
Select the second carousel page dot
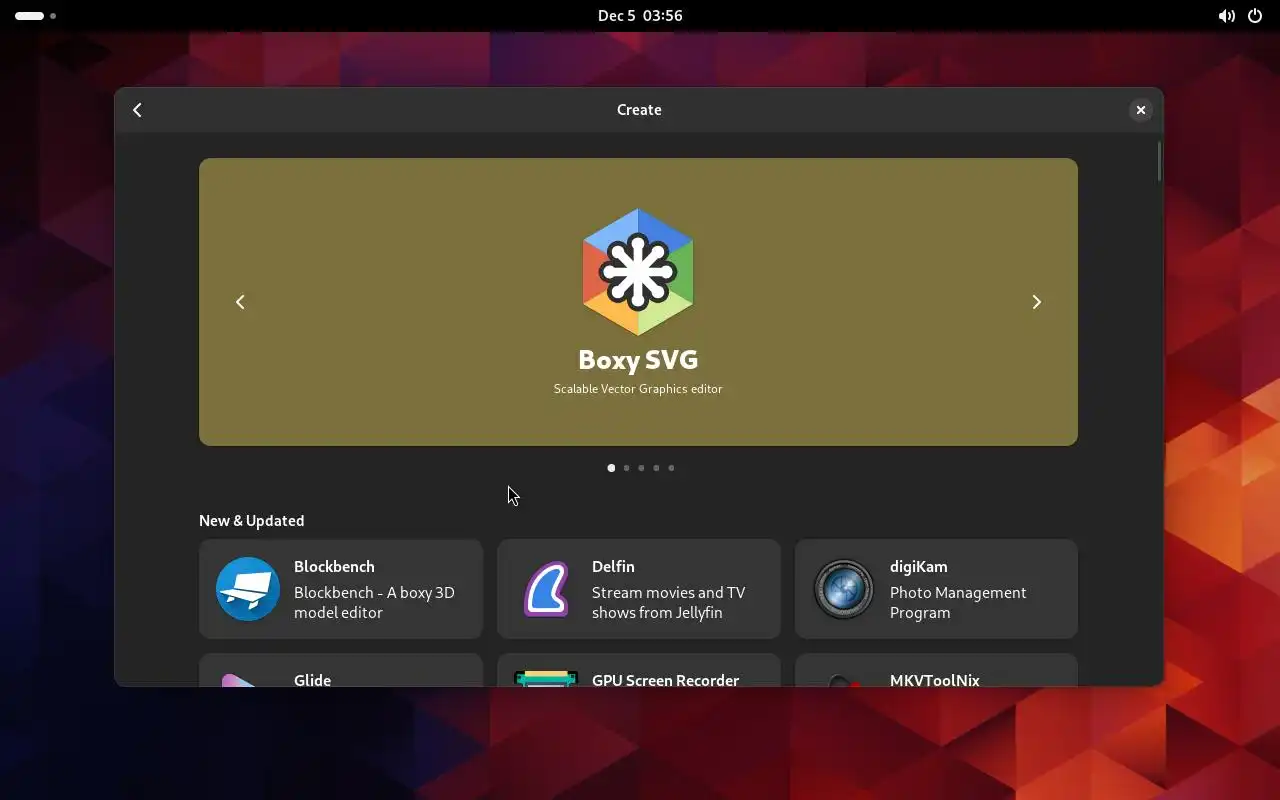pyautogui.click(x=626, y=468)
